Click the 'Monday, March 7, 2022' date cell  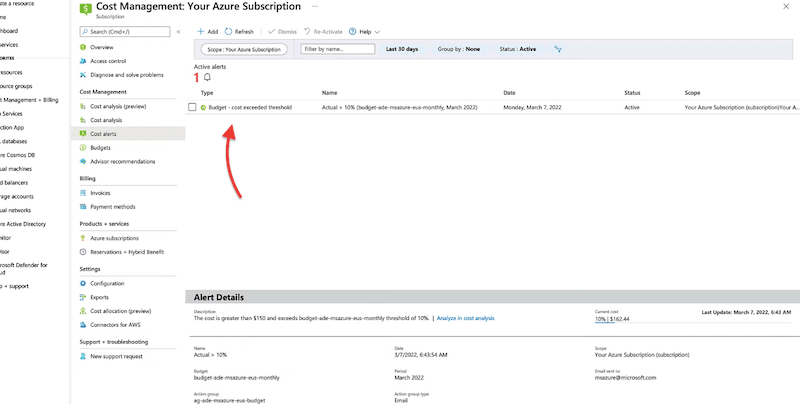point(532,108)
